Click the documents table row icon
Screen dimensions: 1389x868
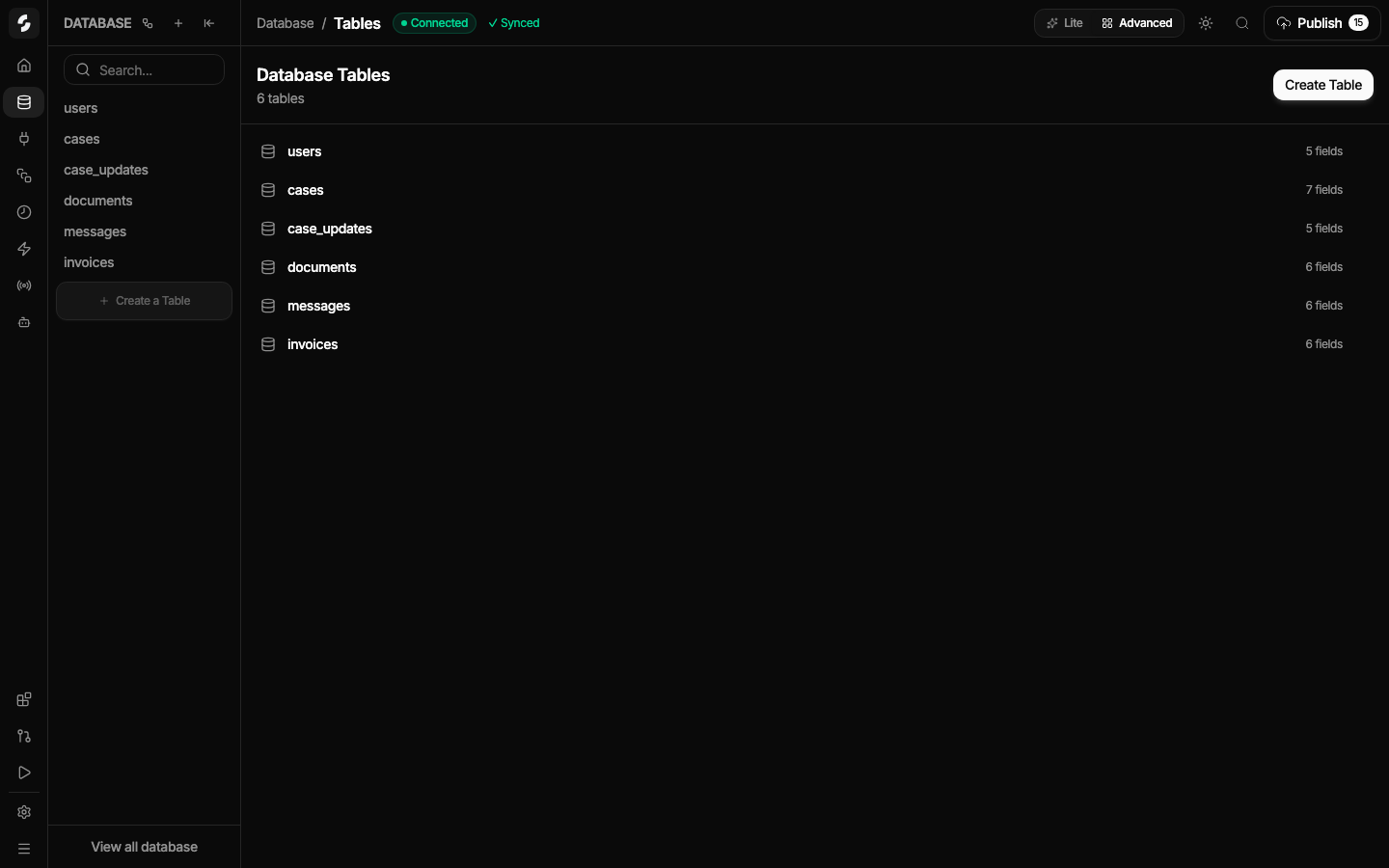coord(268,267)
